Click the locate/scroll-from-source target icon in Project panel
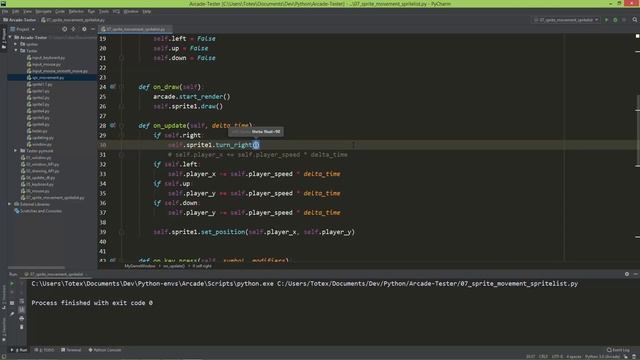 point(64,29)
